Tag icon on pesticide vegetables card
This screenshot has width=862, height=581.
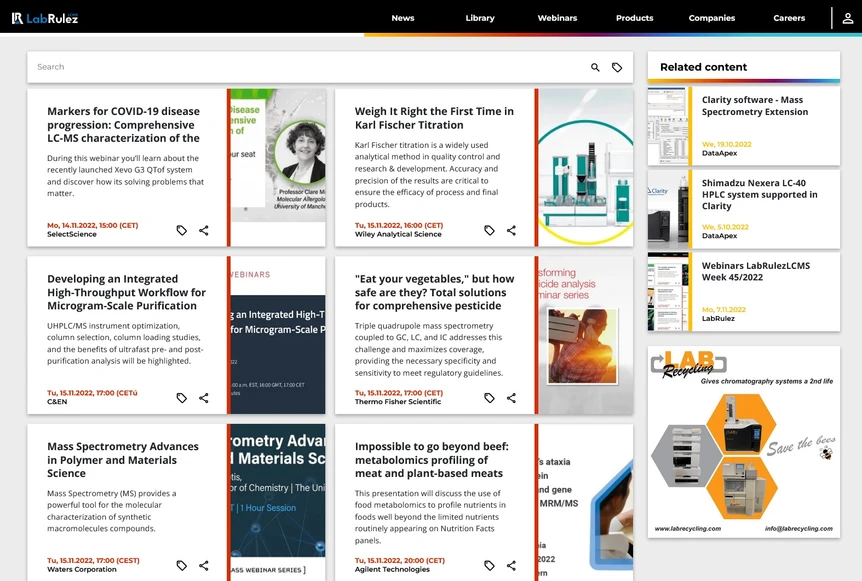(x=489, y=398)
